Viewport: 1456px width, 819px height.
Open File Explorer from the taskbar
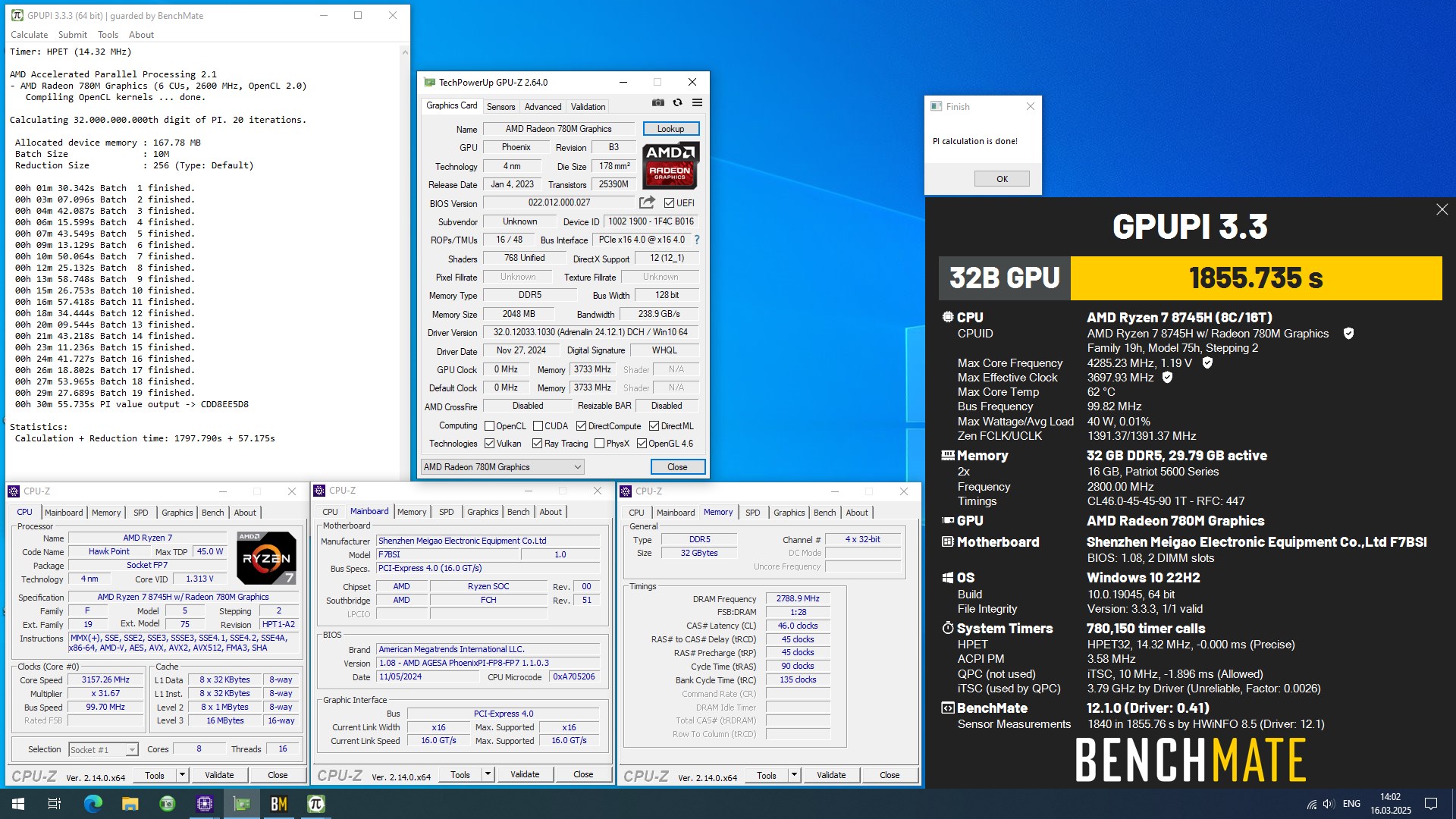tap(130, 804)
